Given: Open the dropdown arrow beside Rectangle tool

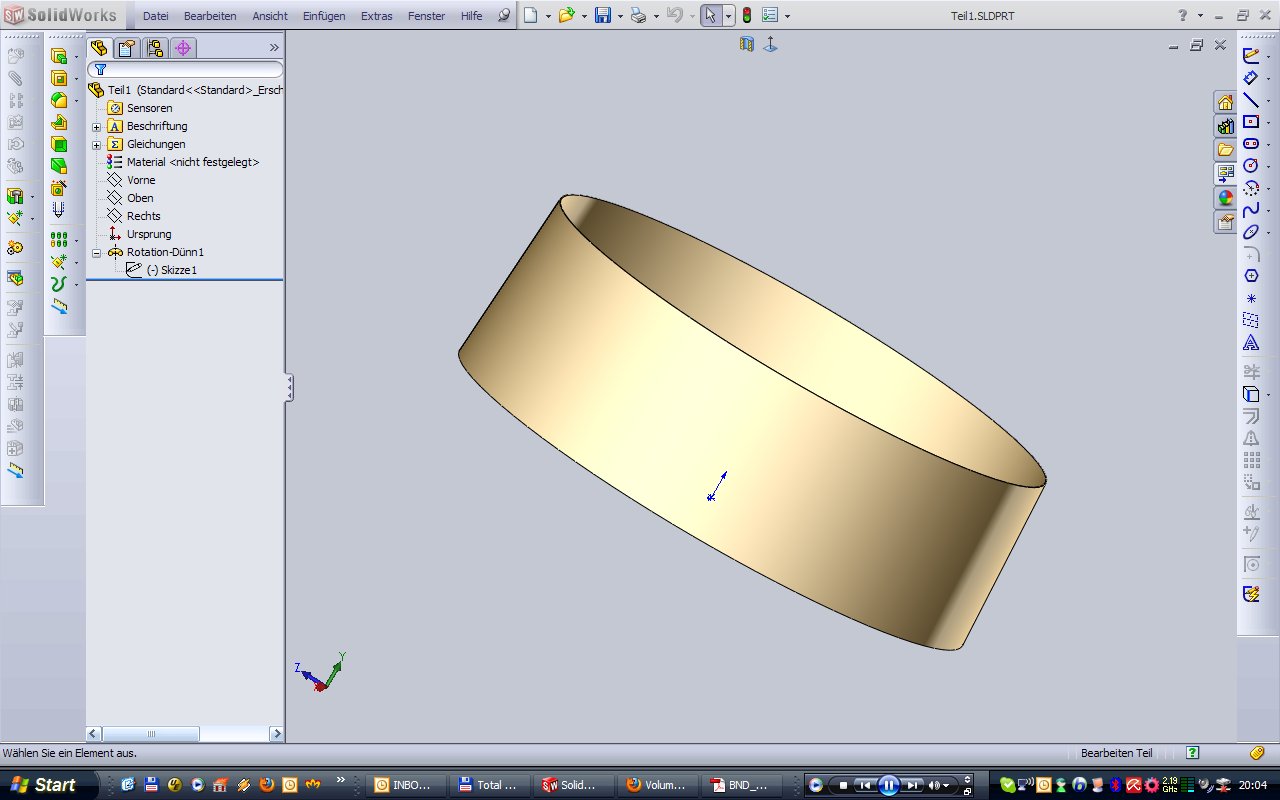Looking at the screenshot, I should [x=1267, y=123].
